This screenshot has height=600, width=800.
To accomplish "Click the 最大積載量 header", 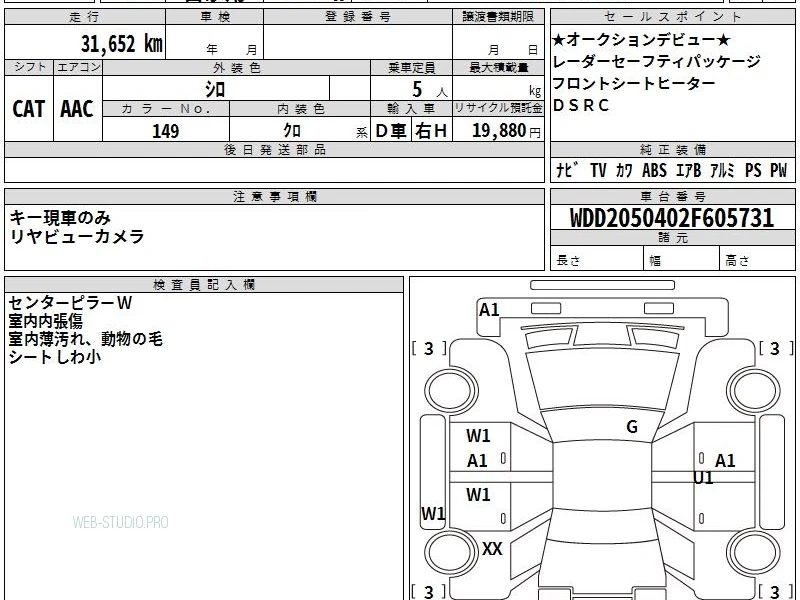I will pyautogui.click(x=498, y=67).
